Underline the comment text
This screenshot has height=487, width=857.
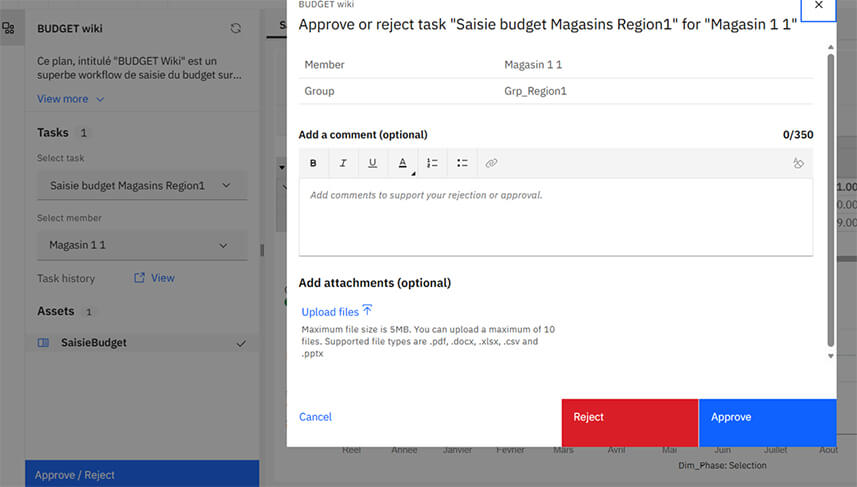pyautogui.click(x=372, y=163)
